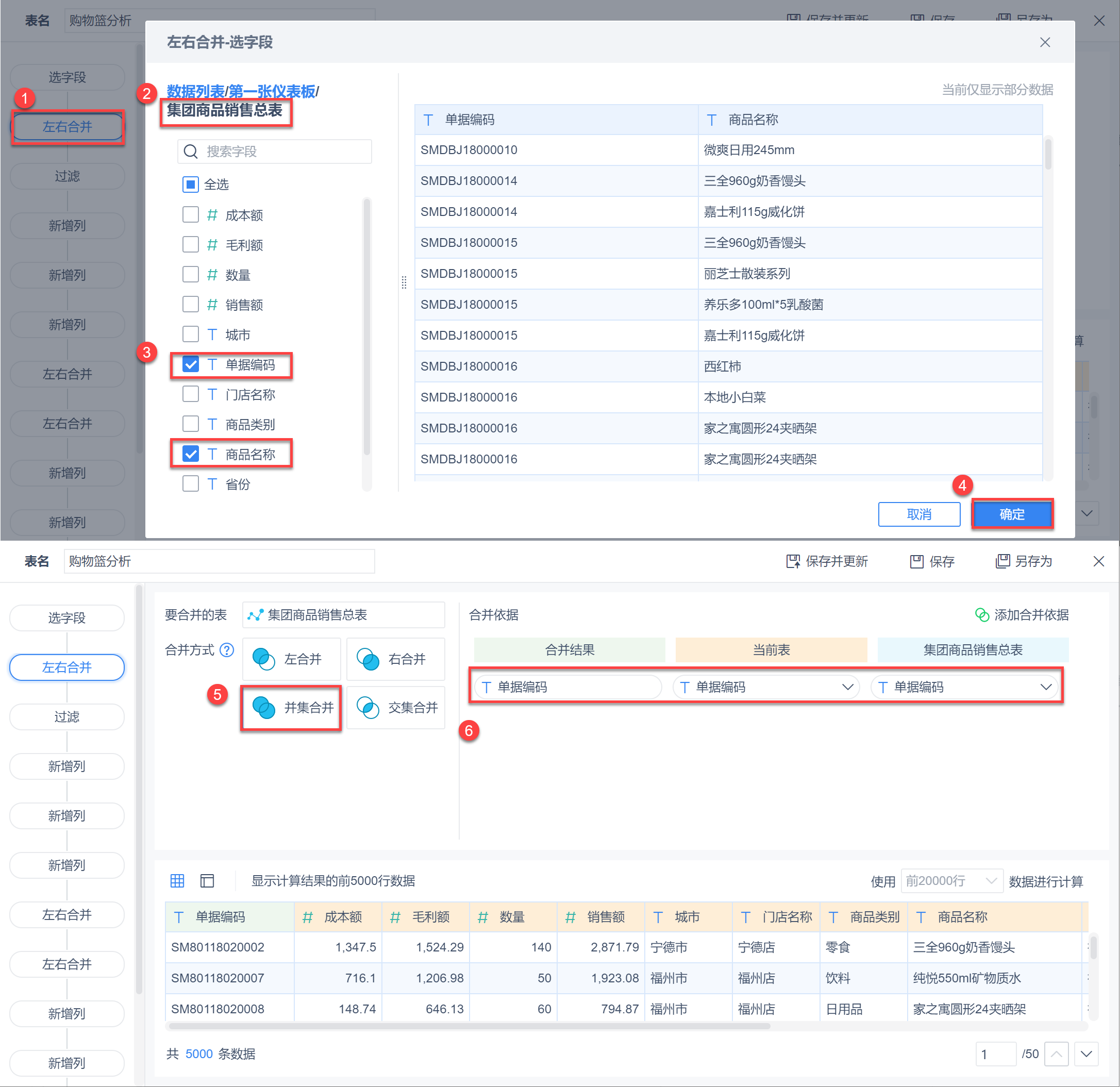
Task: Select the 右合并 merge icon option
Action: [x=368, y=659]
